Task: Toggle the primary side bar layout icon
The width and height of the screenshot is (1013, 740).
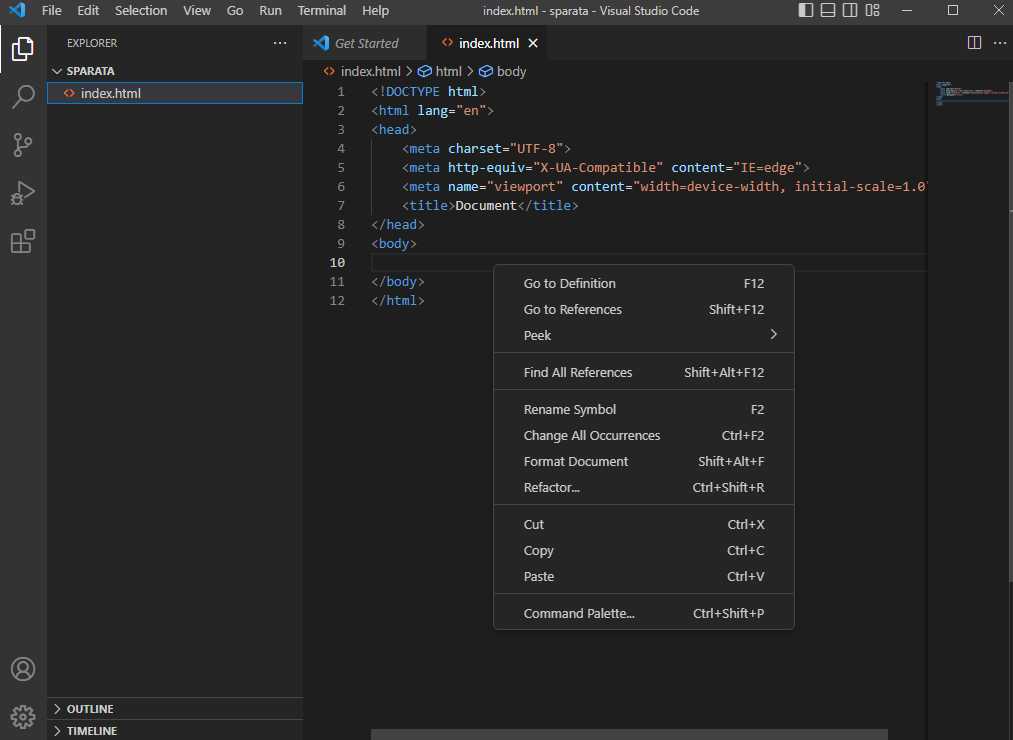Action: click(x=806, y=10)
